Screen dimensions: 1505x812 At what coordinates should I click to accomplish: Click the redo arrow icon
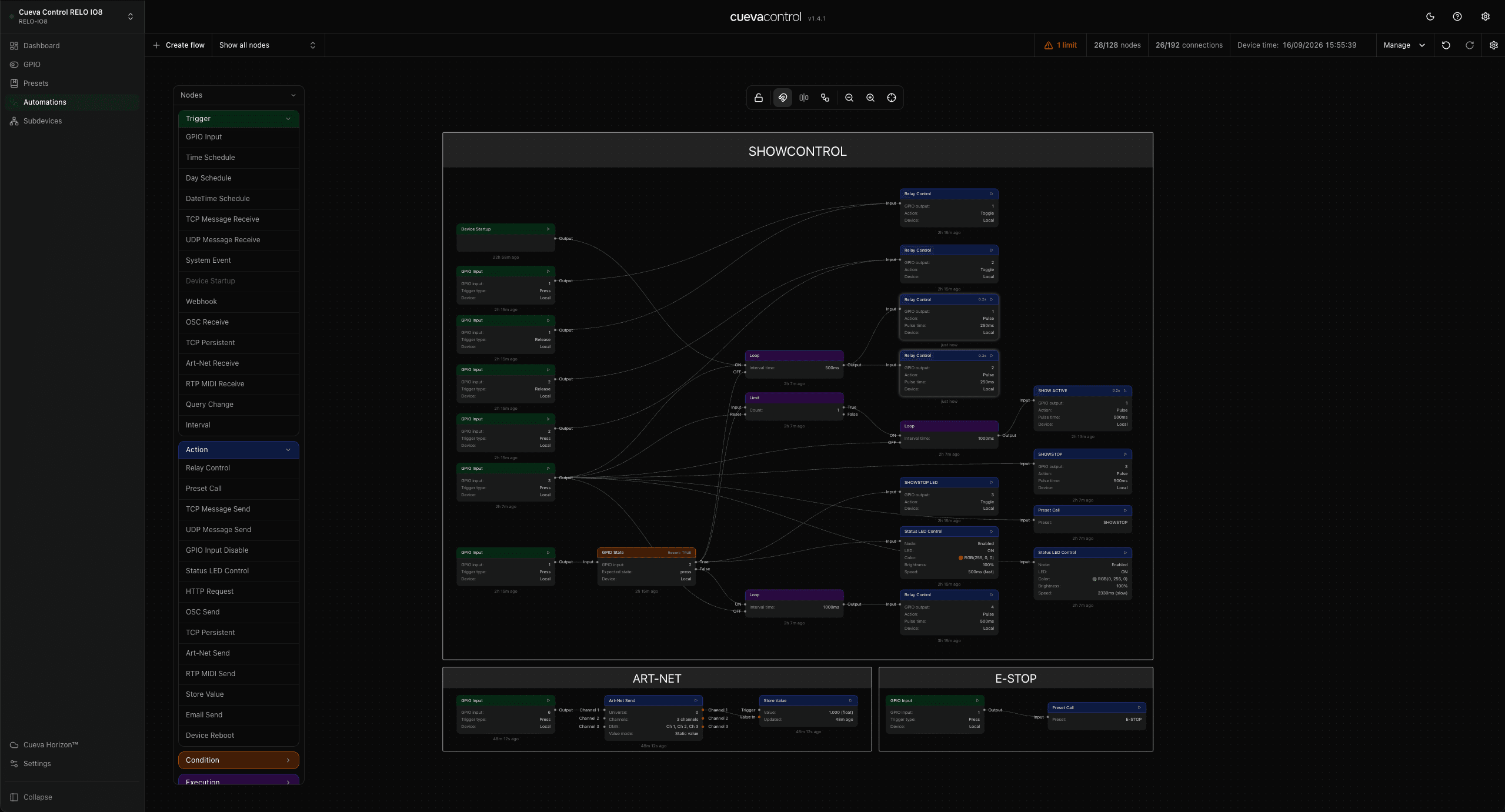(x=1470, y=45)
